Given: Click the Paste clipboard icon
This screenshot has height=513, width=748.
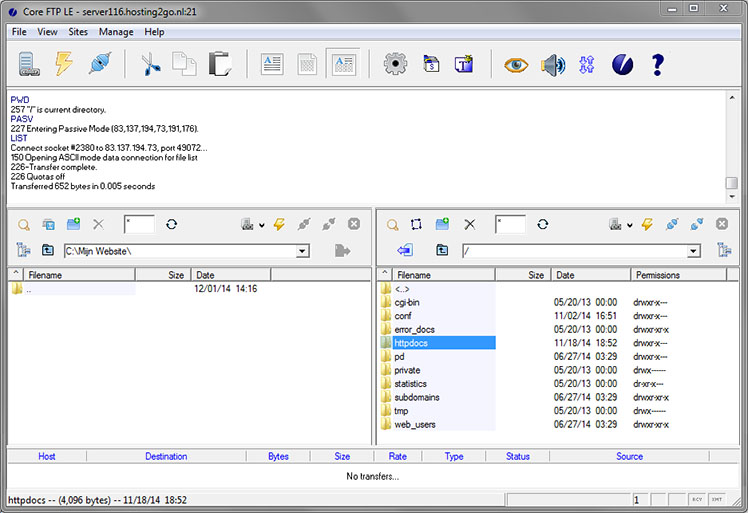Looking at the screenshot, I should pyautogui.click(x=220, y=64).
